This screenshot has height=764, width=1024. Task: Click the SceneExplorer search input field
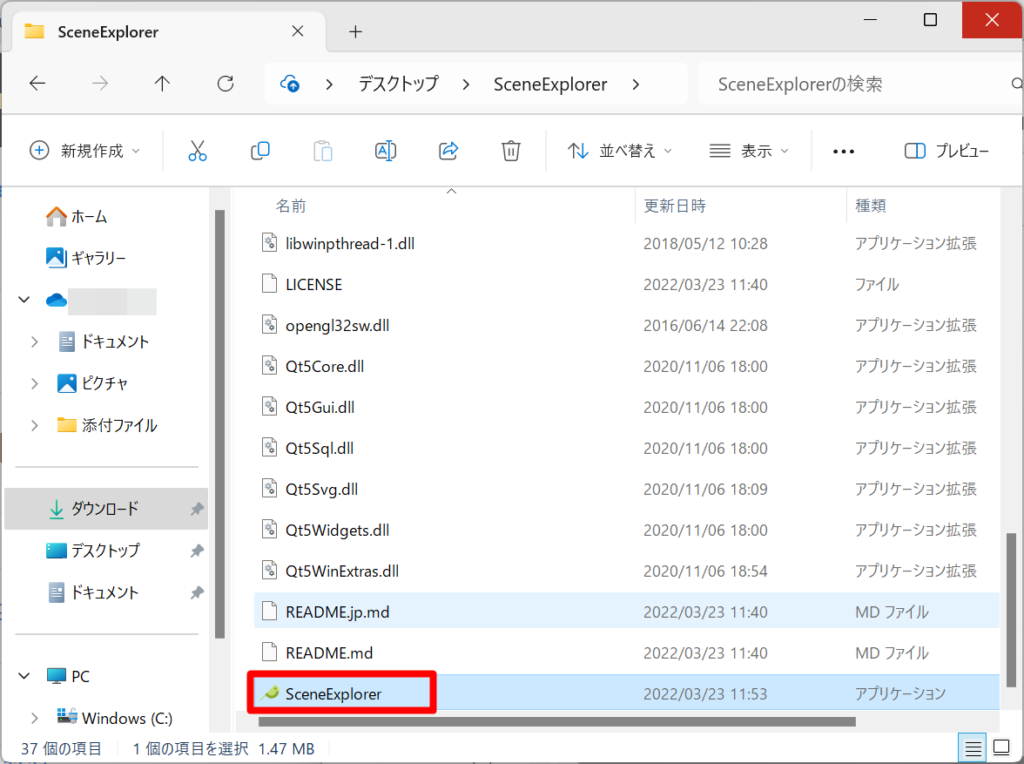point(860,84)
